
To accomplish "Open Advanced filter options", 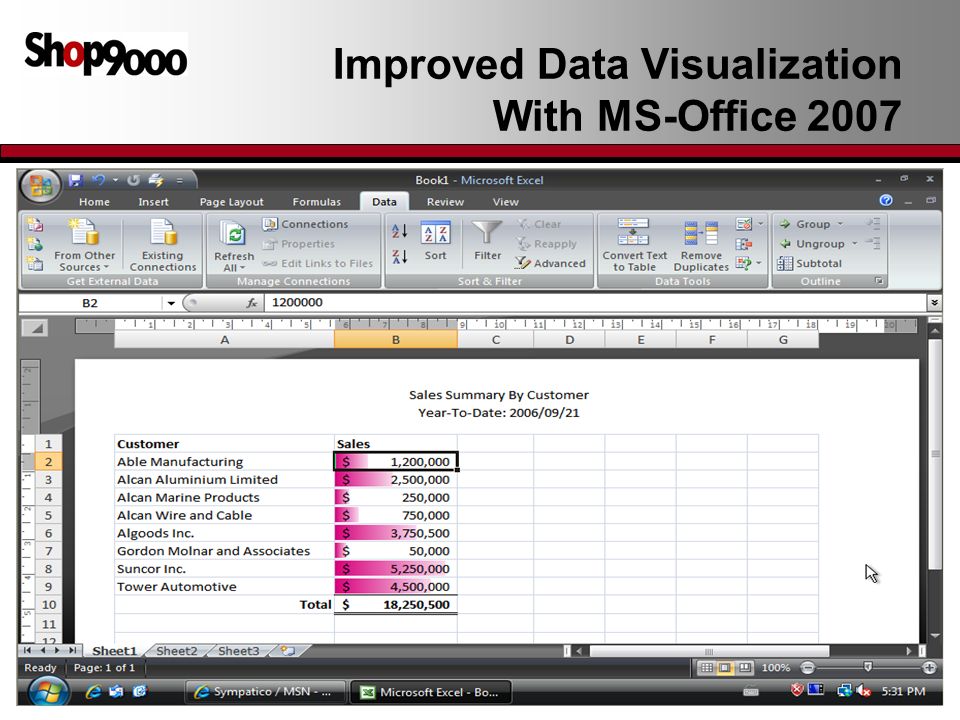I will [551, 263].
